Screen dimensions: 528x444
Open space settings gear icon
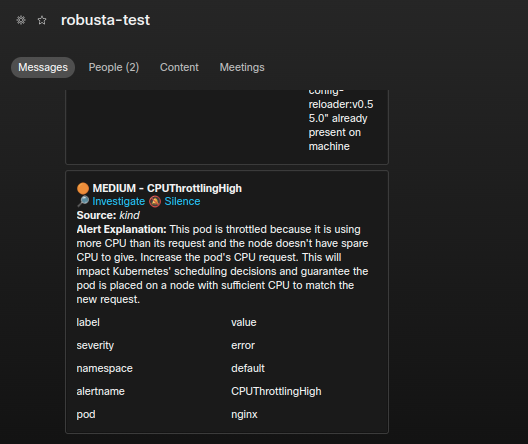[21, 20]
